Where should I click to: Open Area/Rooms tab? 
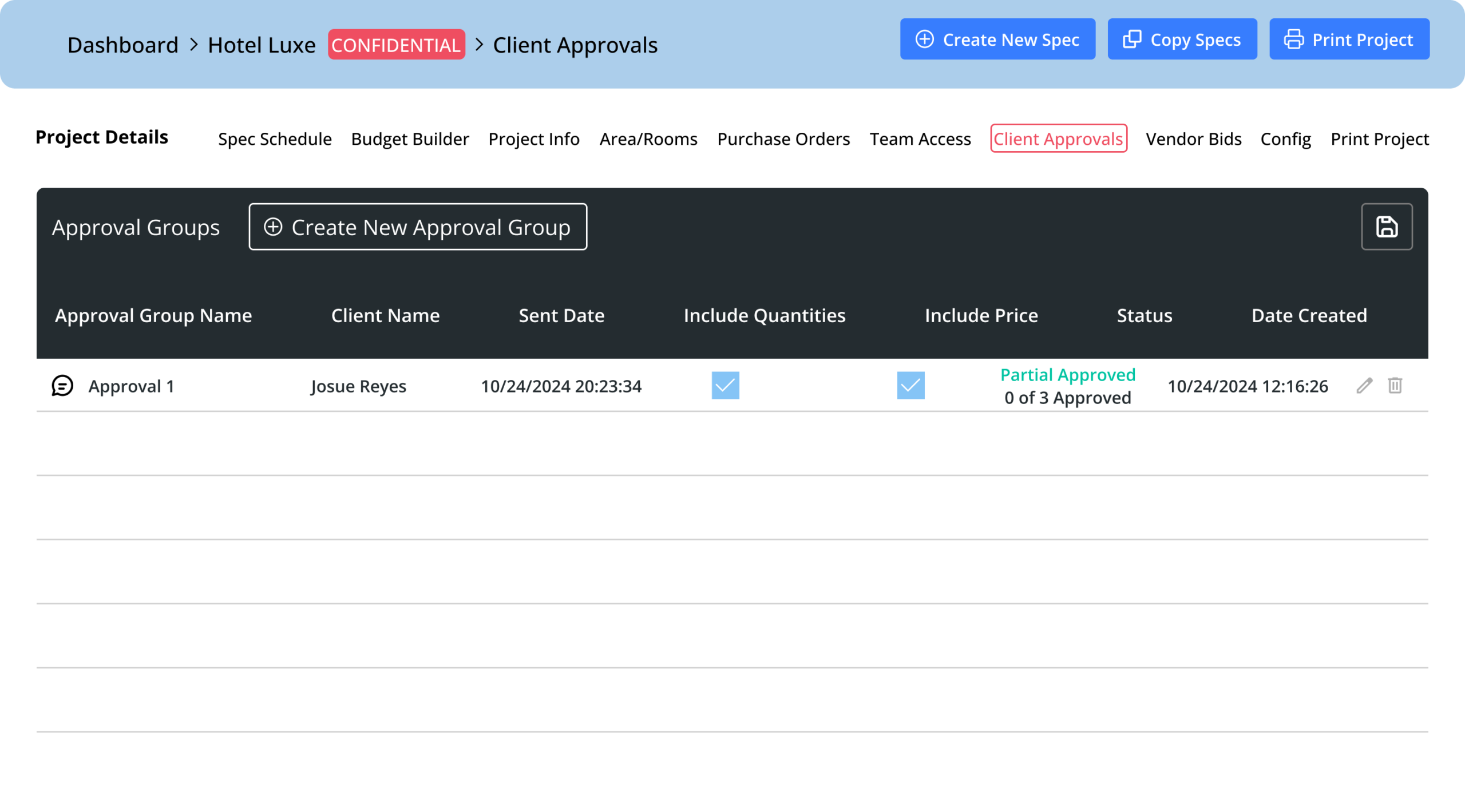click(648, 139)
